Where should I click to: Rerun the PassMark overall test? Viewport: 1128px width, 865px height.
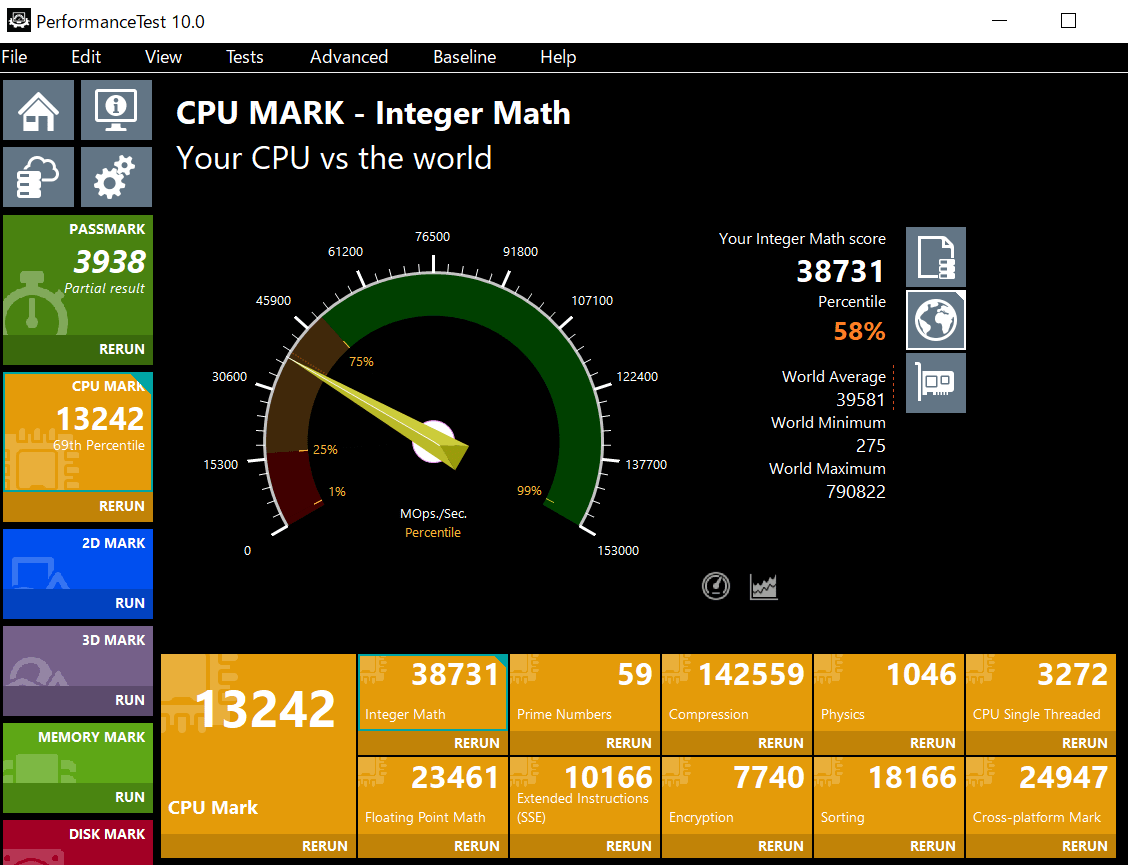(x=78, y=349)
